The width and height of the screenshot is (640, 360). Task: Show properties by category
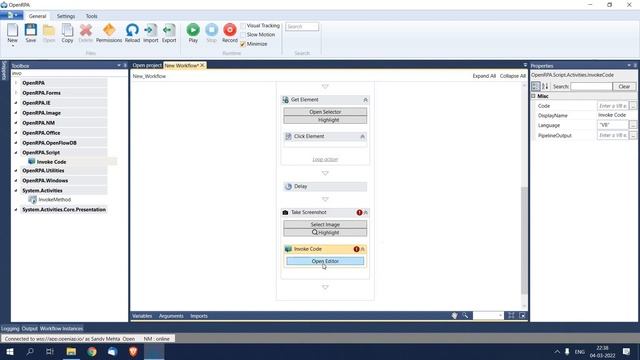[536, 86]
